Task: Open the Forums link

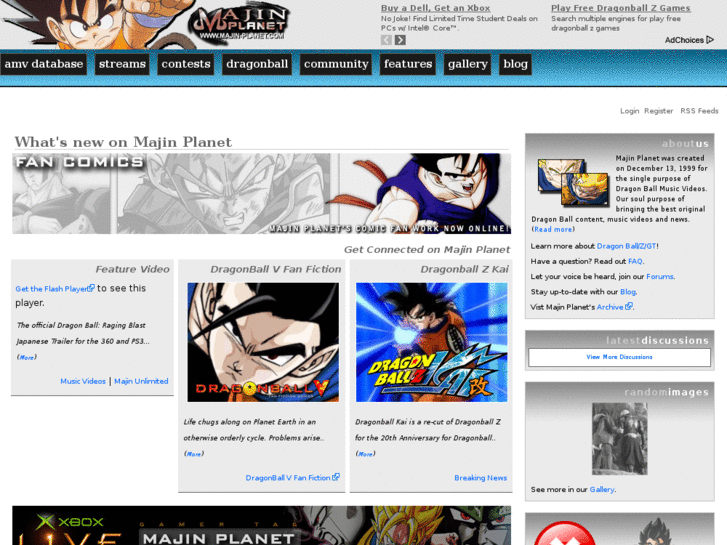Action: point(660,276)
